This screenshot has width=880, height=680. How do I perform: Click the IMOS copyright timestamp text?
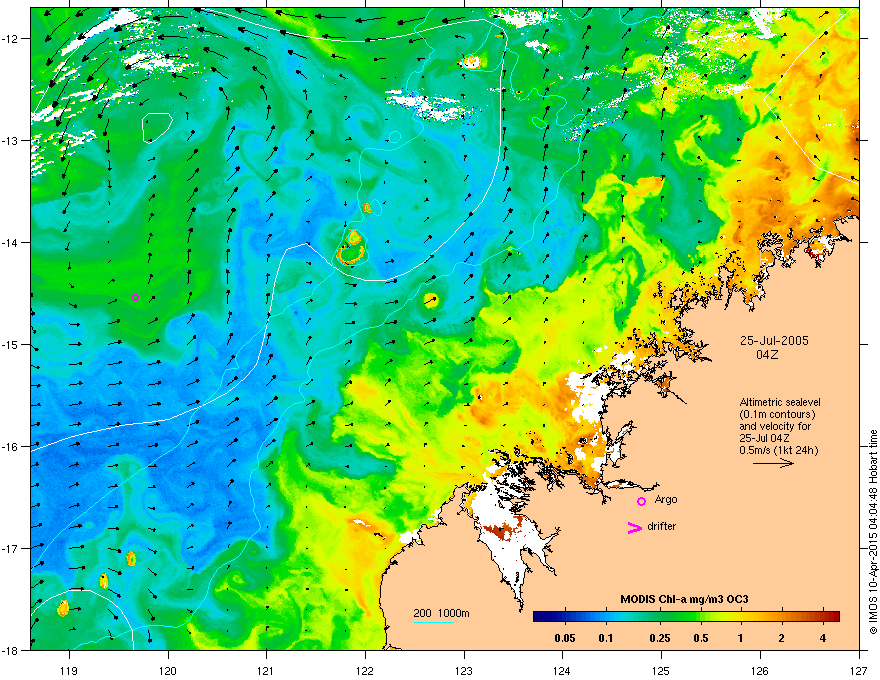(873, 532)
